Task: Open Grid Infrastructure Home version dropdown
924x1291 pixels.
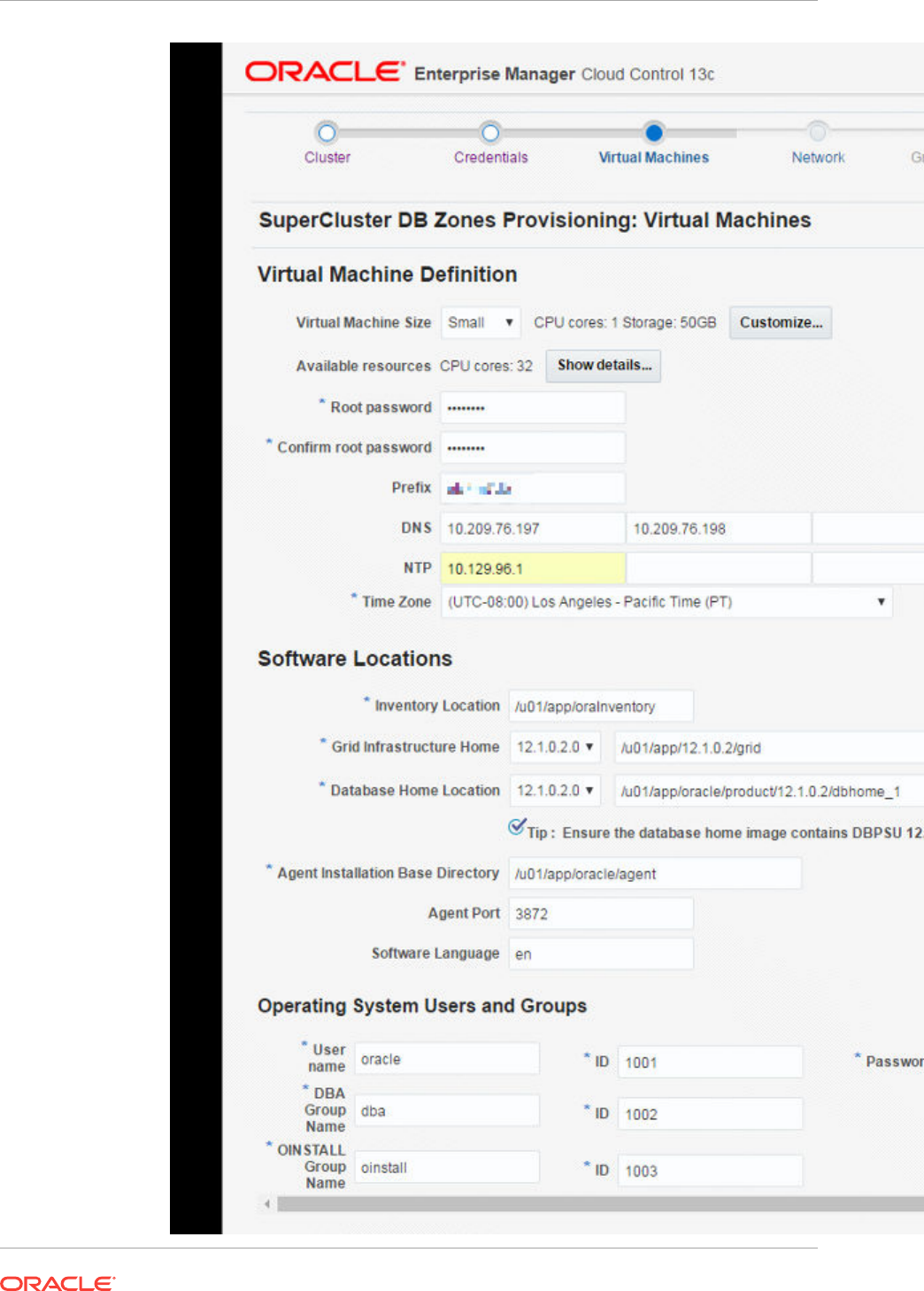Action: (555, 747)
